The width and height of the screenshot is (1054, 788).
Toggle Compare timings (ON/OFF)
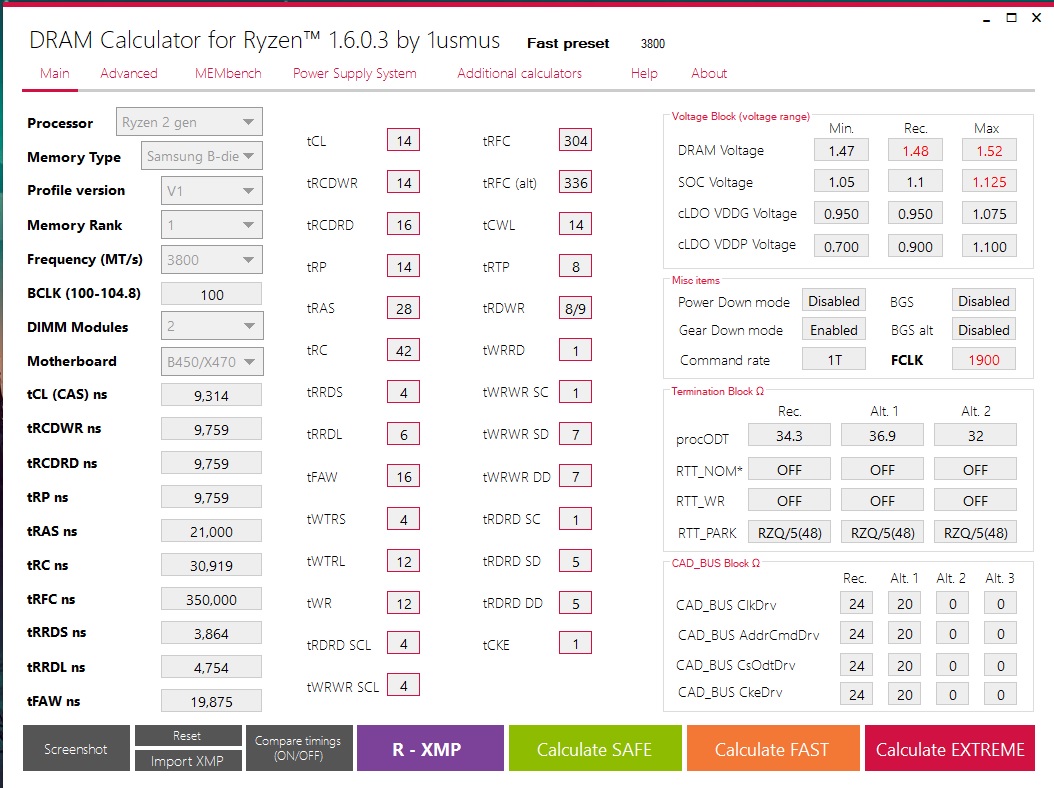298,748
